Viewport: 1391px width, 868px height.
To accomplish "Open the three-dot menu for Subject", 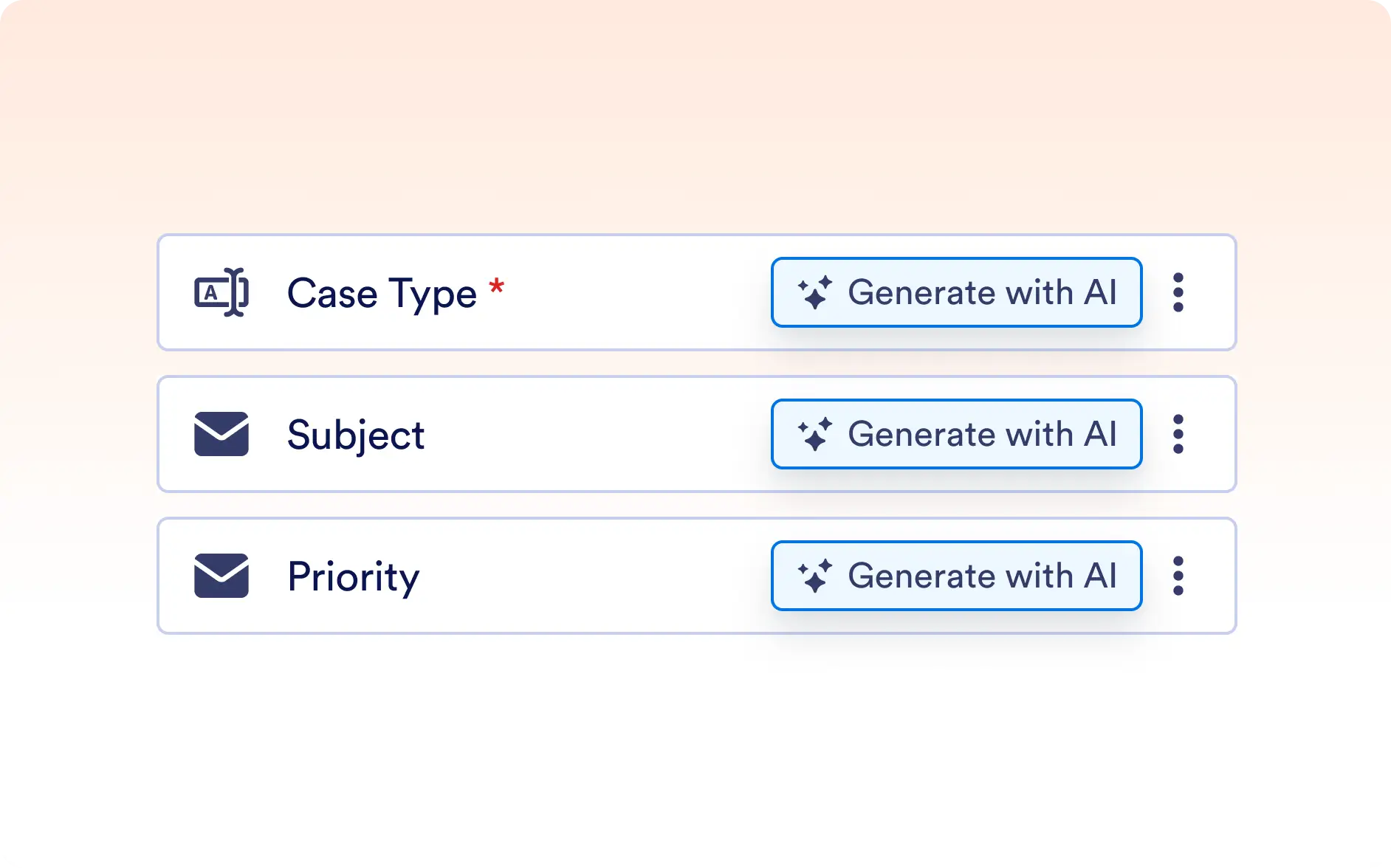I will 1178,434.
